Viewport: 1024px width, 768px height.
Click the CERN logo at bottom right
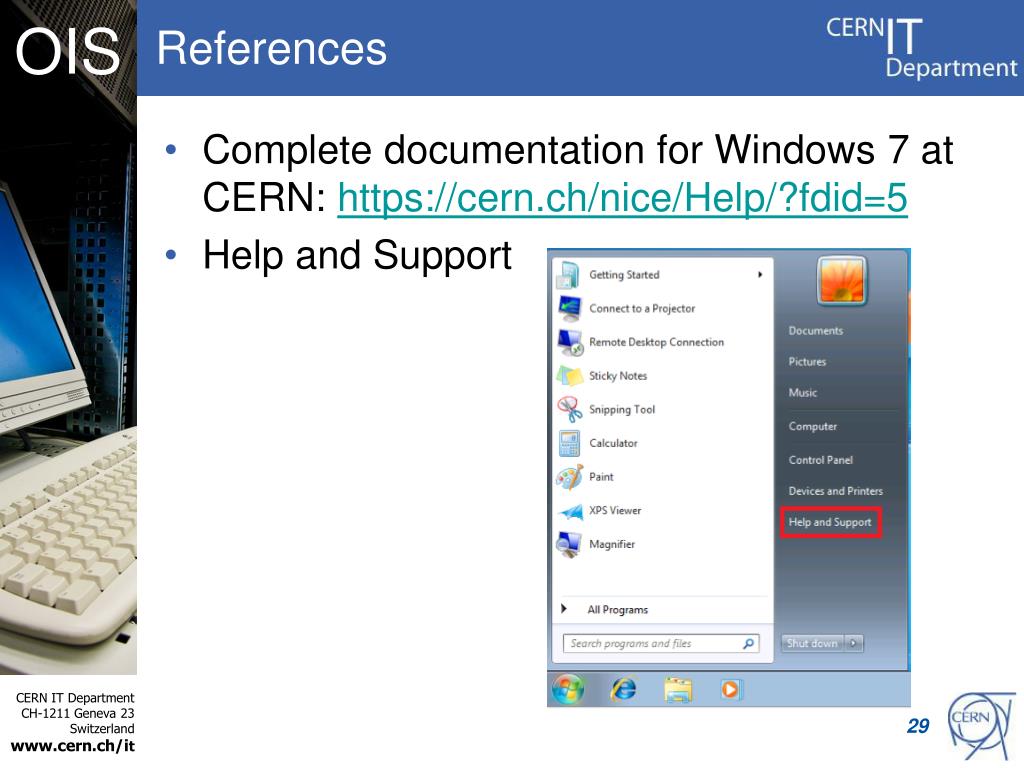(981, 726)
